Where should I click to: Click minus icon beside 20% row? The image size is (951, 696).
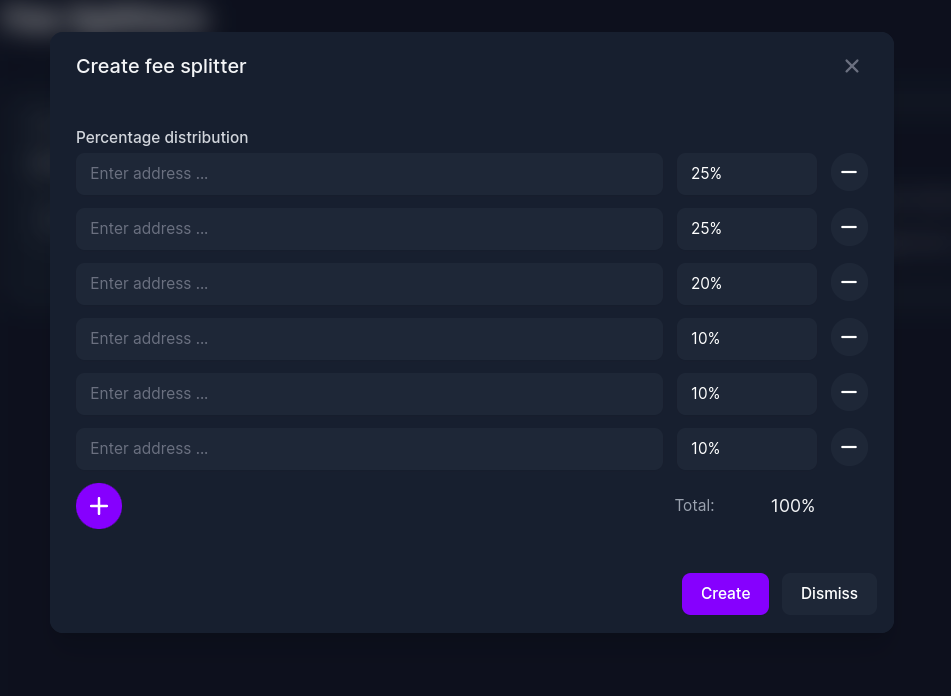point(849,283)
